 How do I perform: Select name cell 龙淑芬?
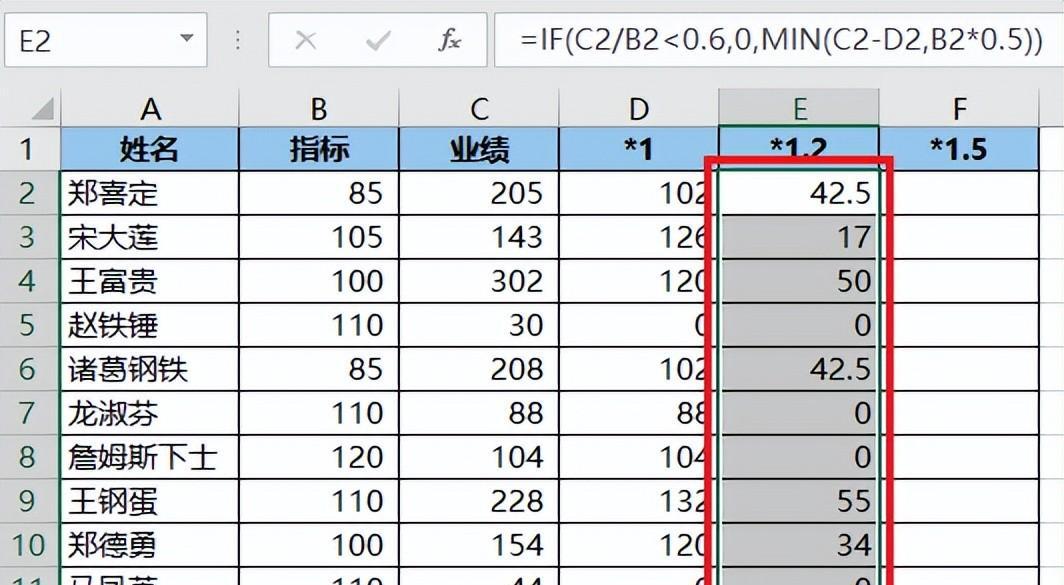click(x=150, y=413)
